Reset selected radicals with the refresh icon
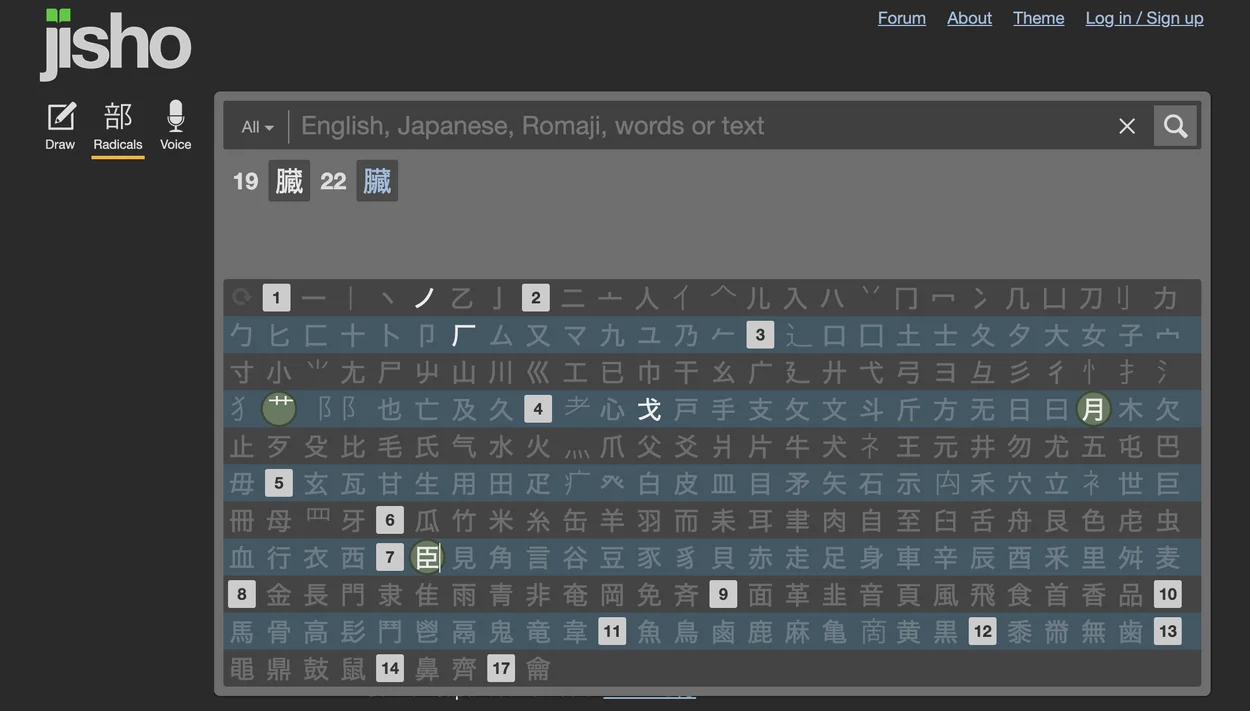Viewport: 1250px width, 711px height. pyautogui.click(x=241, y=297)
